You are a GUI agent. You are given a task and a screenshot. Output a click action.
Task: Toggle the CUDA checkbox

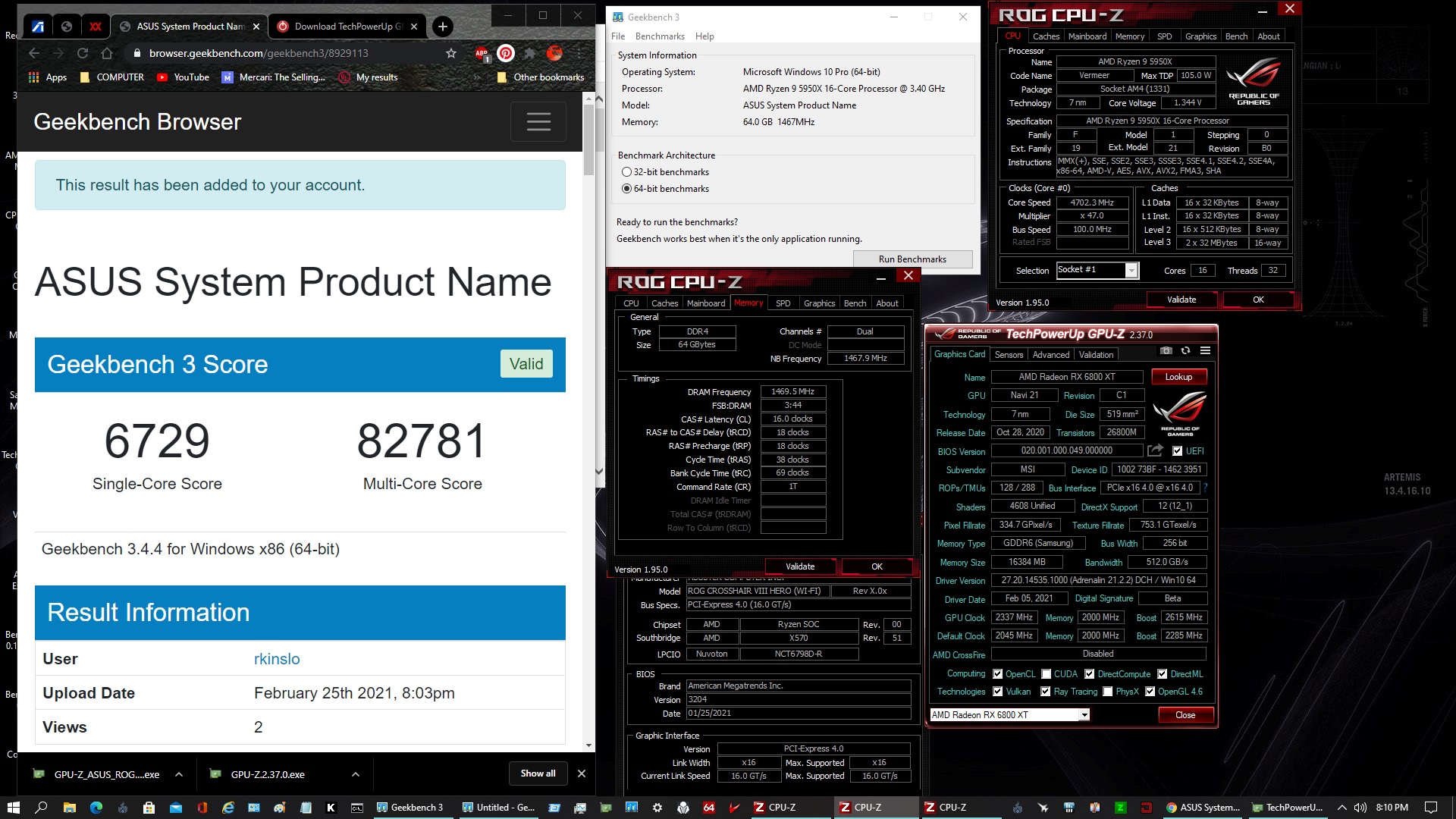[x=1046, y=674]
